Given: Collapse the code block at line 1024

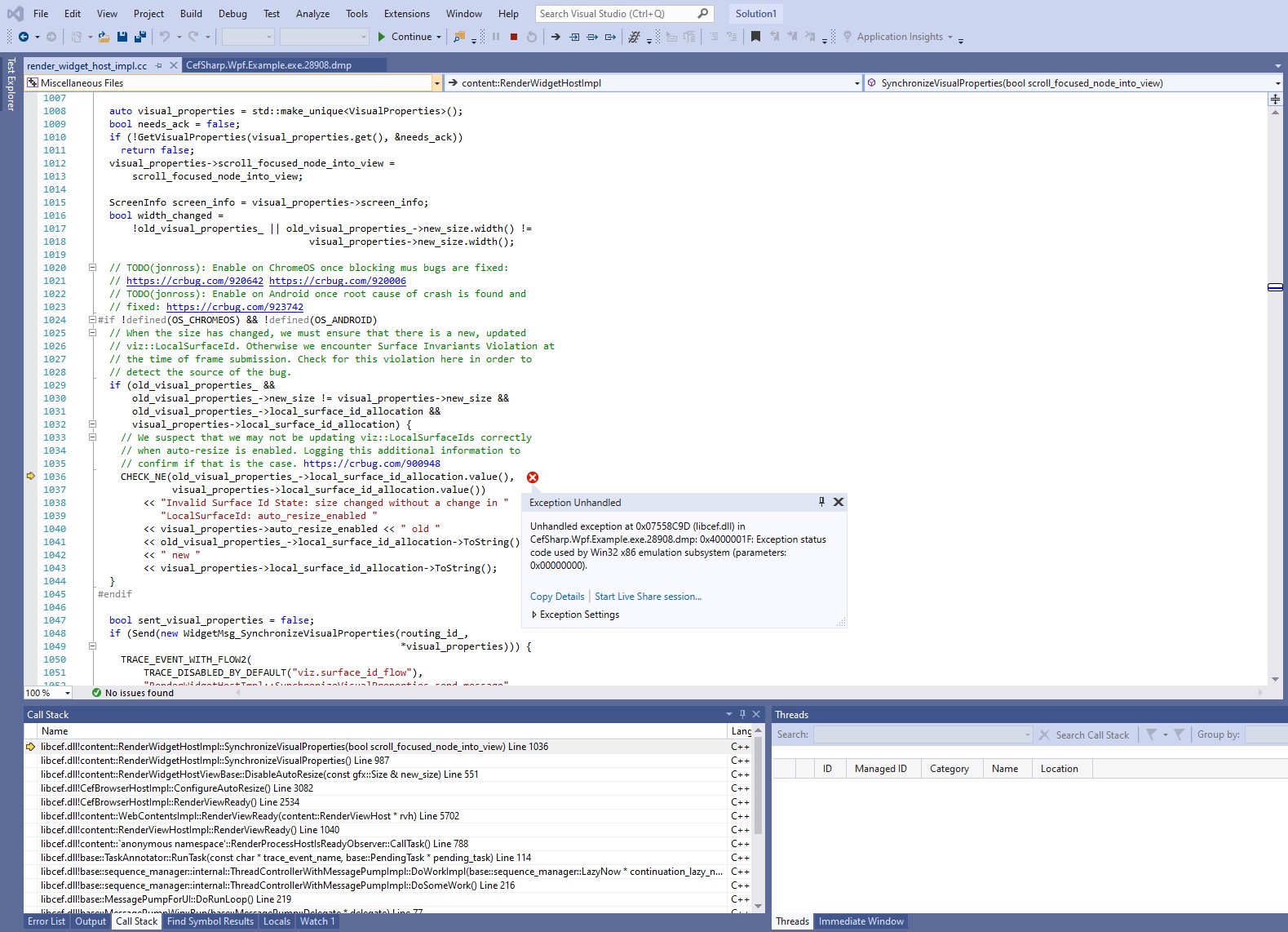Looking at the screenshot, I should pos(92,320).
